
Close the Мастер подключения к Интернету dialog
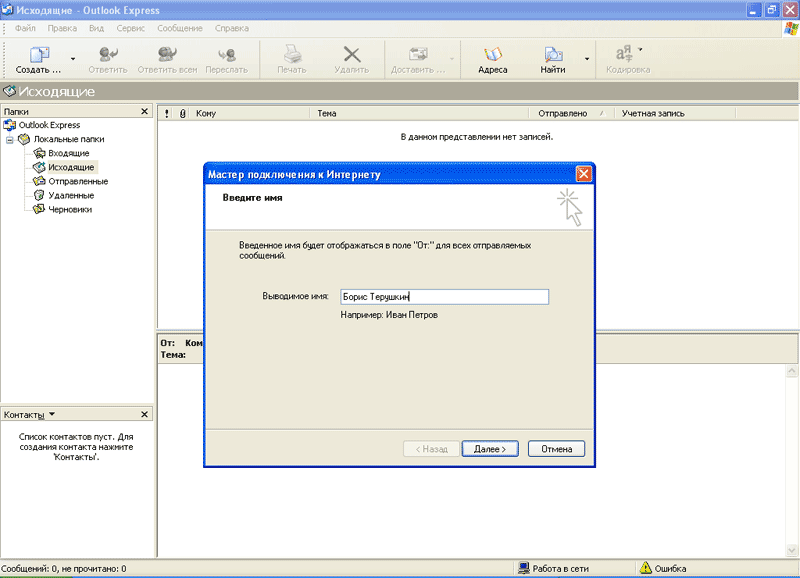(584, 174)
